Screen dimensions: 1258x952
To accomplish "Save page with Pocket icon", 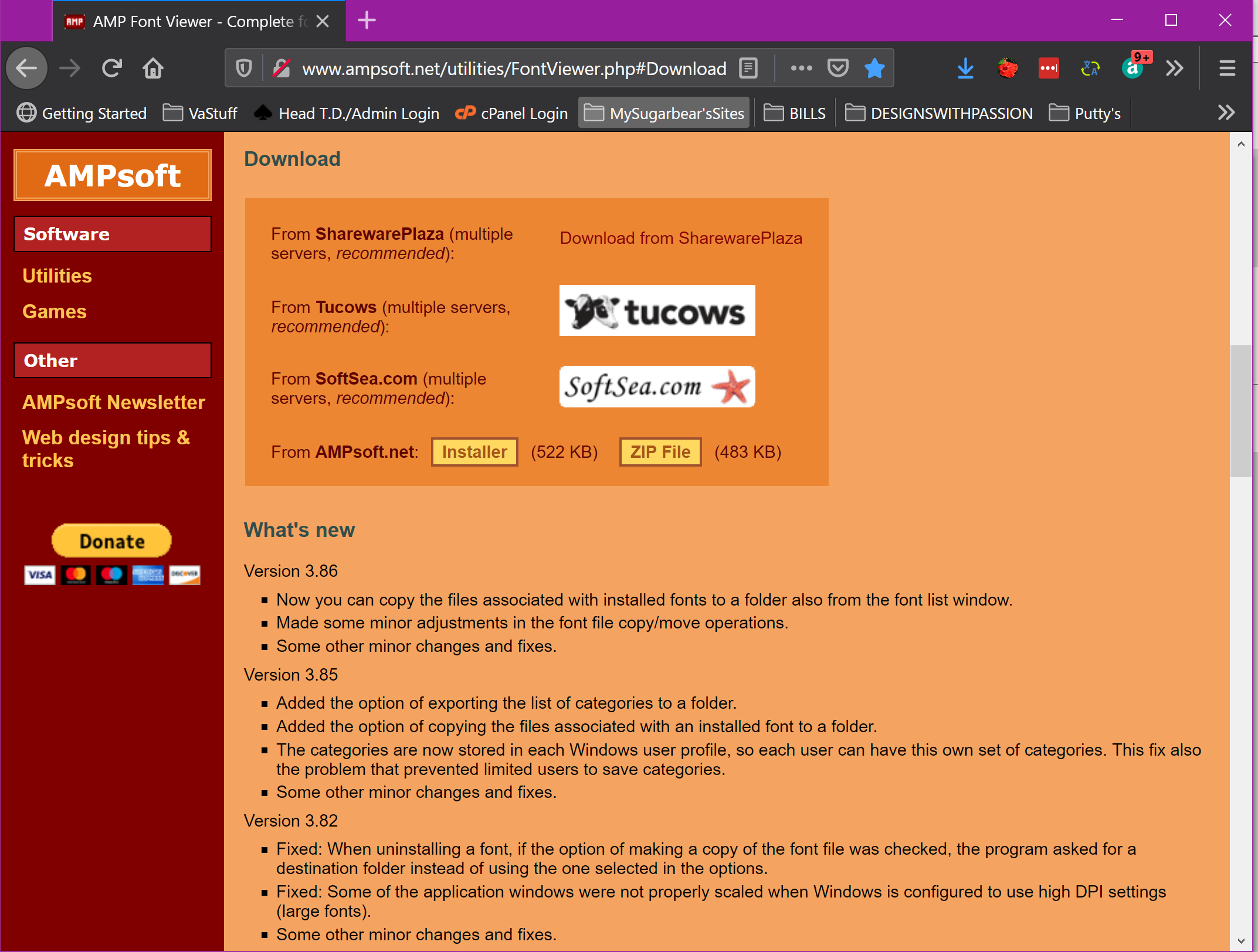I will [x=837, y=69].
